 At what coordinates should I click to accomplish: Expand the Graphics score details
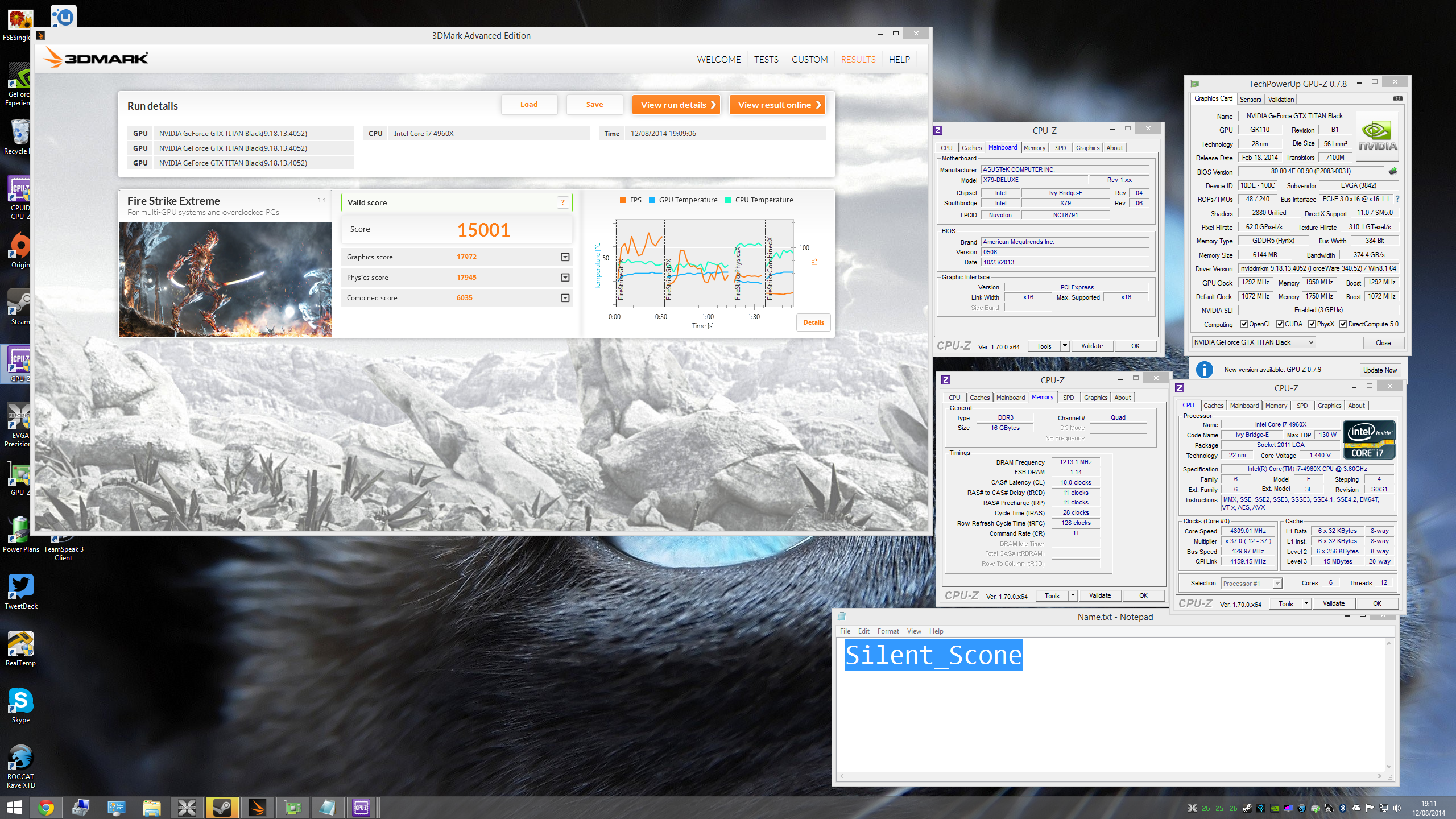[x=565, y=257]
